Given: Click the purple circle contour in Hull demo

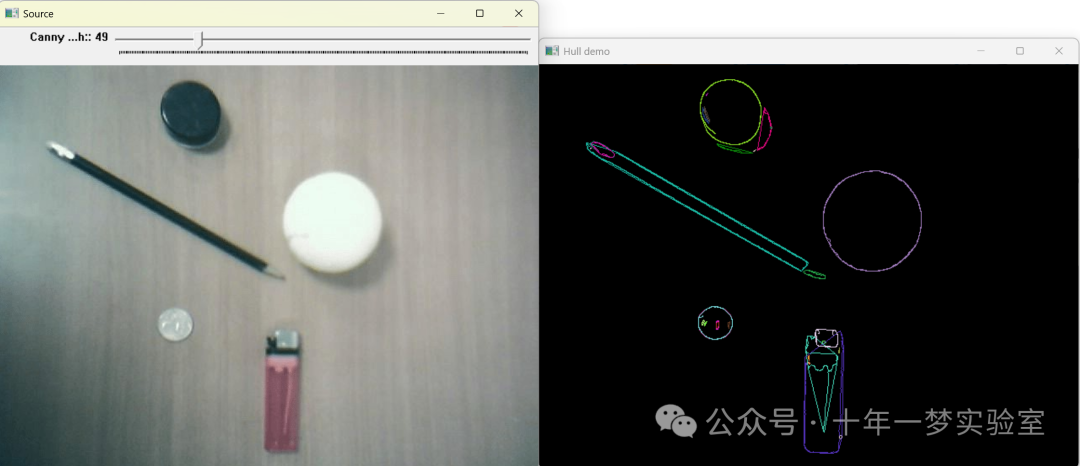Looking at the screenshot, I should click(x=872, y=221).
